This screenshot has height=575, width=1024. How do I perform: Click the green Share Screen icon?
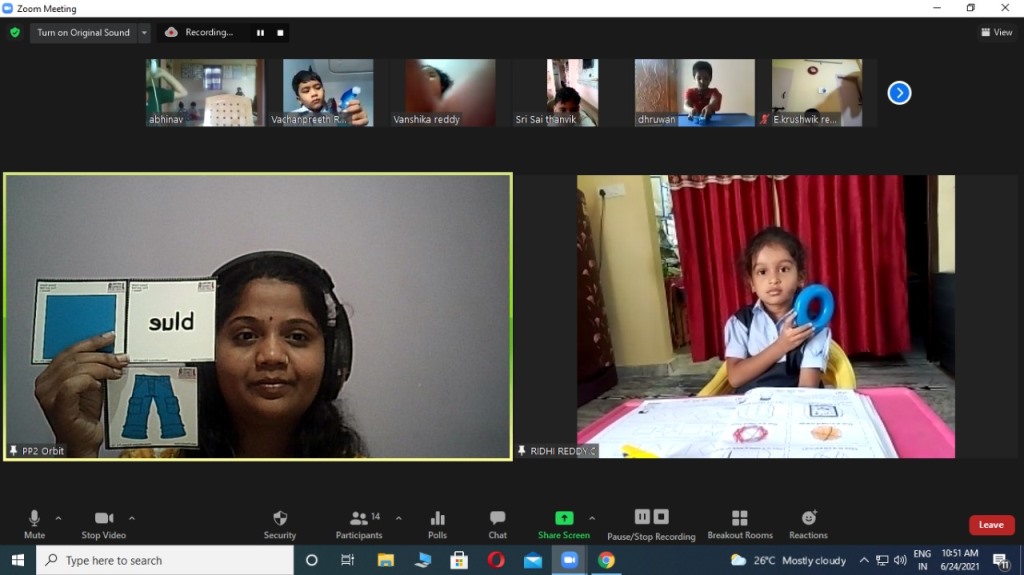[x=564, y=518]
